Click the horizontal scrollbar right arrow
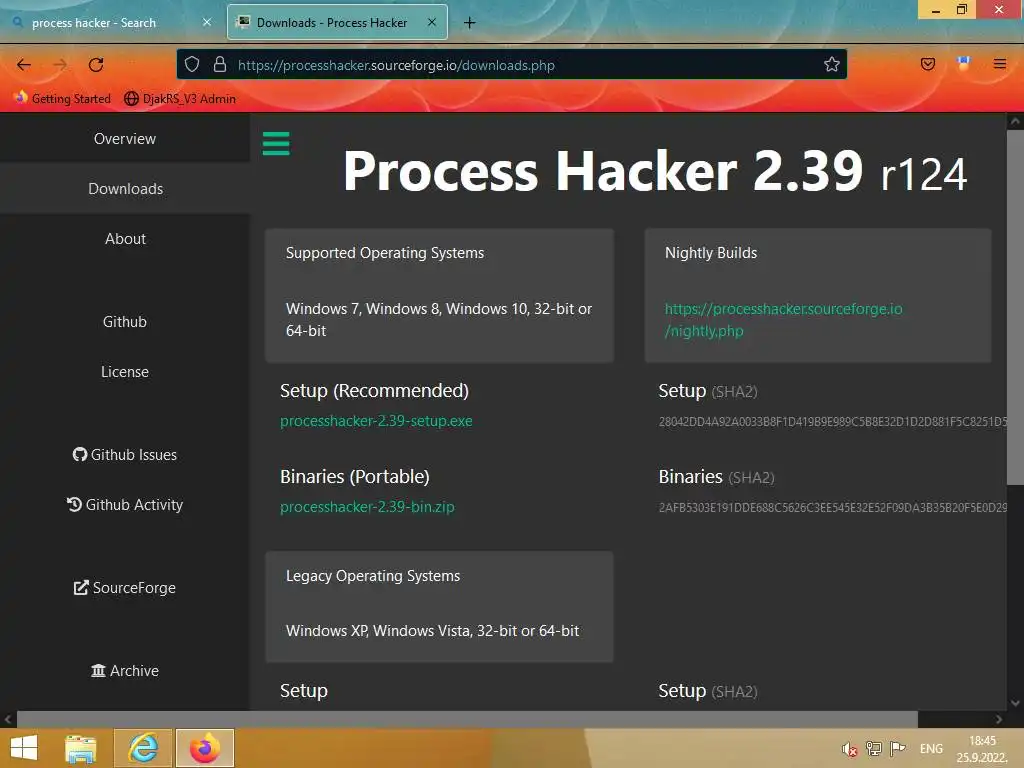 [999, 719]
